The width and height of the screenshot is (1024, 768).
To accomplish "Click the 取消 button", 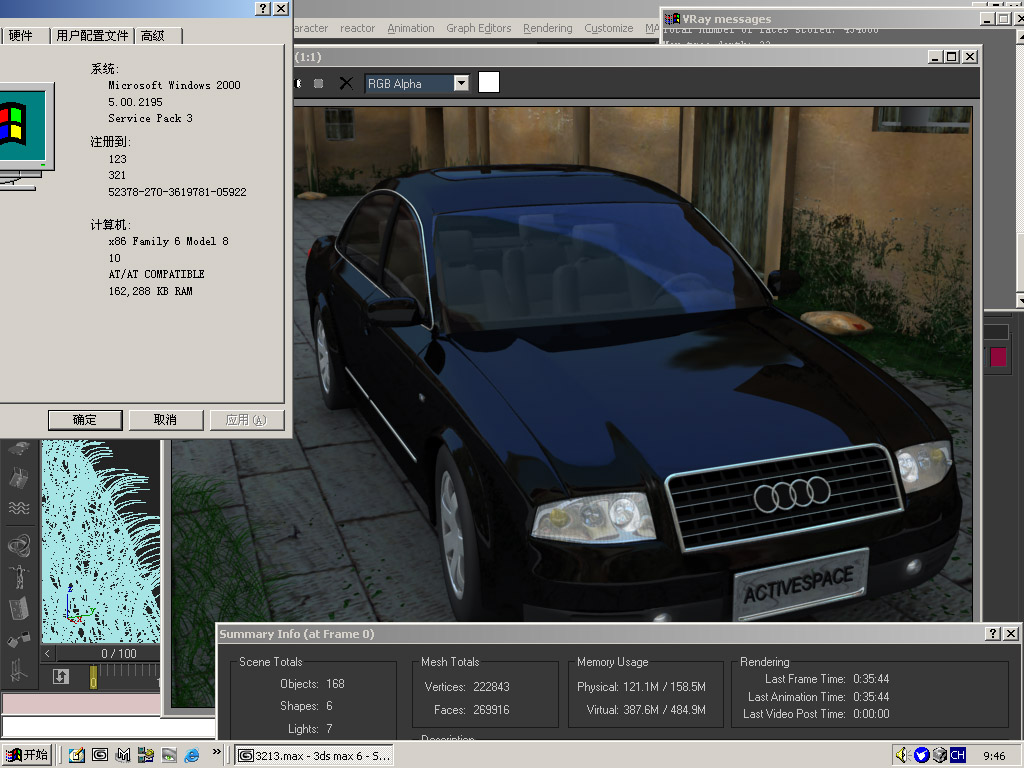I will tap(165, 420).
